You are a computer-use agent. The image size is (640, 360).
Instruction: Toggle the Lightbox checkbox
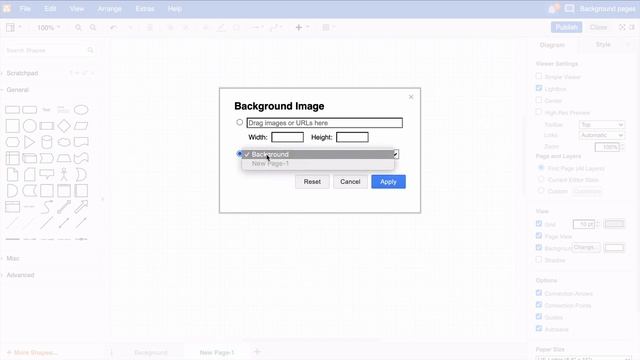pyautogui.click(x=539, y=88)
